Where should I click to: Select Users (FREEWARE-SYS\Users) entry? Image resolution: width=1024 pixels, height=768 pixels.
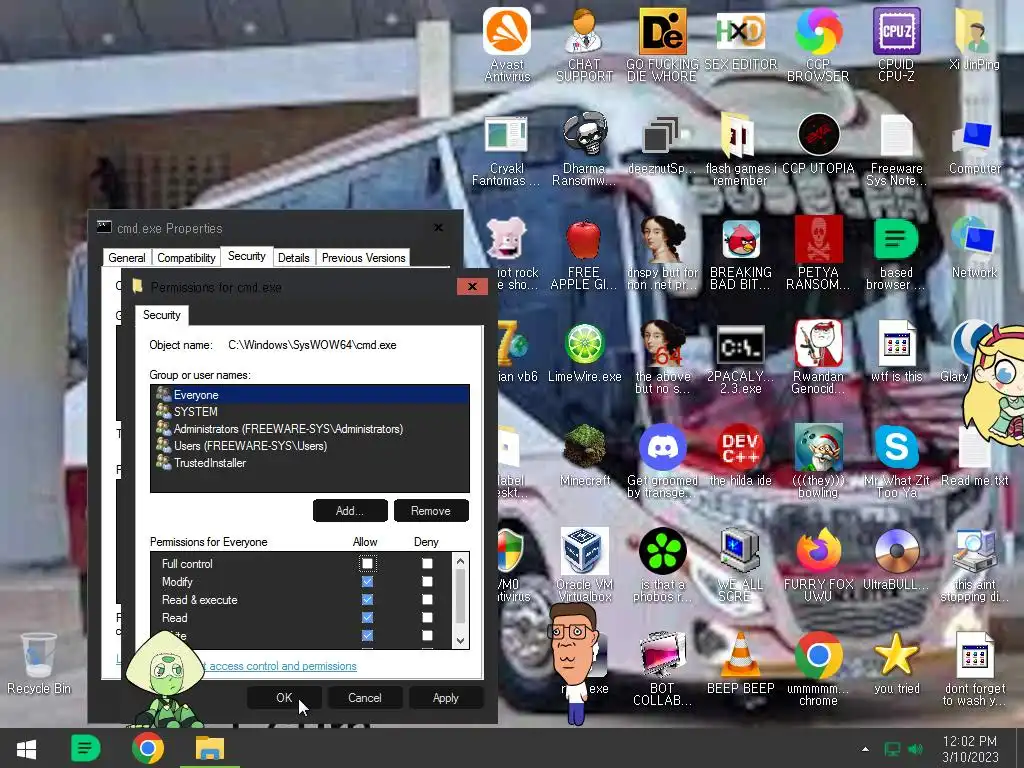[310, 445]
